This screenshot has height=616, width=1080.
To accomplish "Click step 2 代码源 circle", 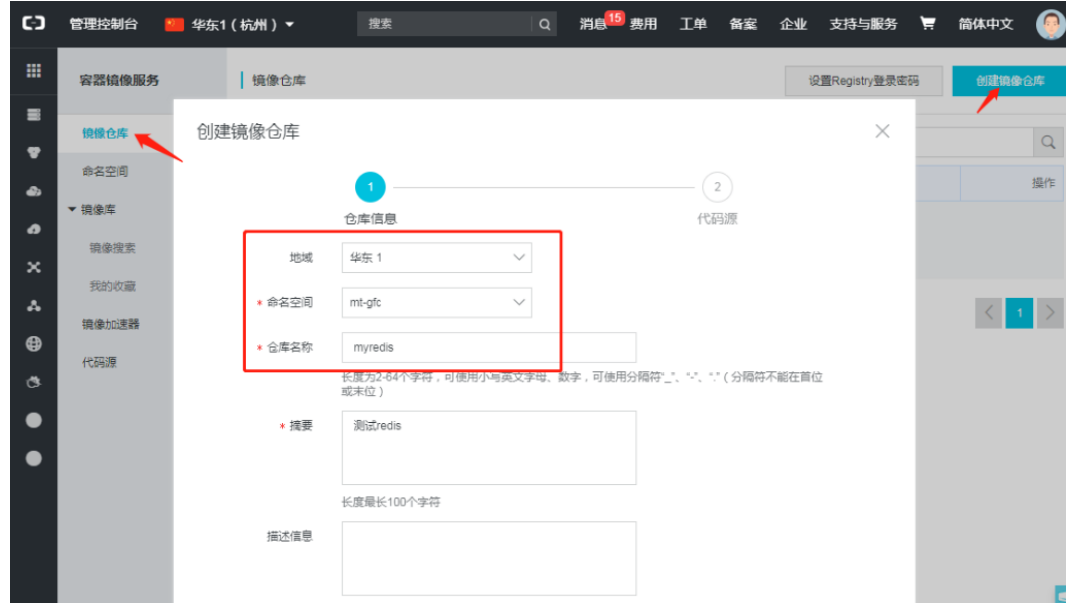I will pyautogui.click(x=717, y=187).
